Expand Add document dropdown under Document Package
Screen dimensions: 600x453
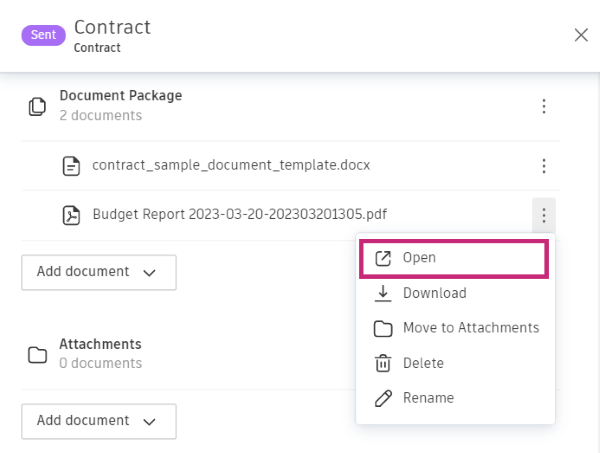[98, 272]
